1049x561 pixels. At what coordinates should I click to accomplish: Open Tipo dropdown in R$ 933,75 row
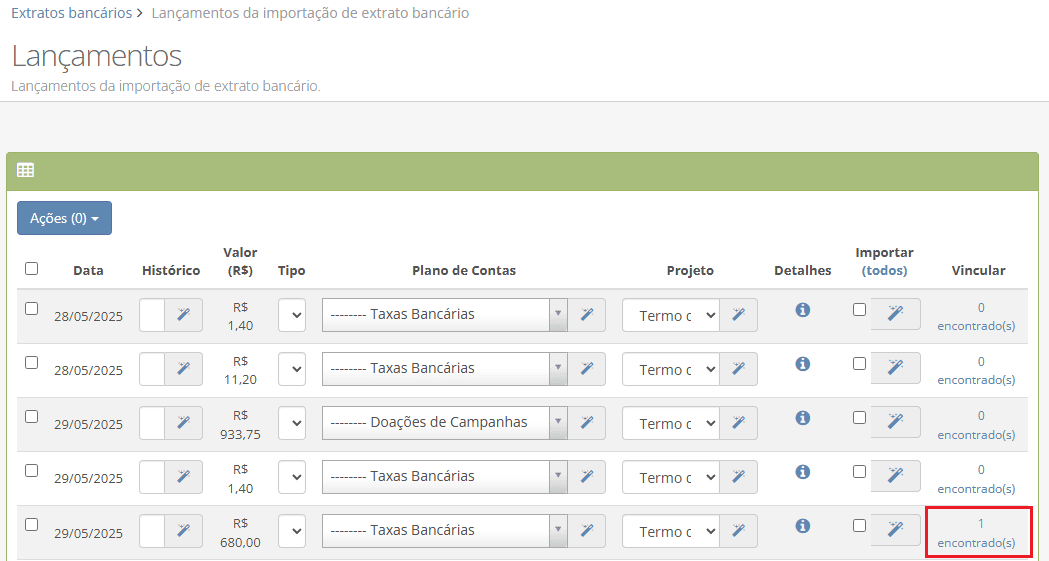pyautogui.click(x=292, y=423)
